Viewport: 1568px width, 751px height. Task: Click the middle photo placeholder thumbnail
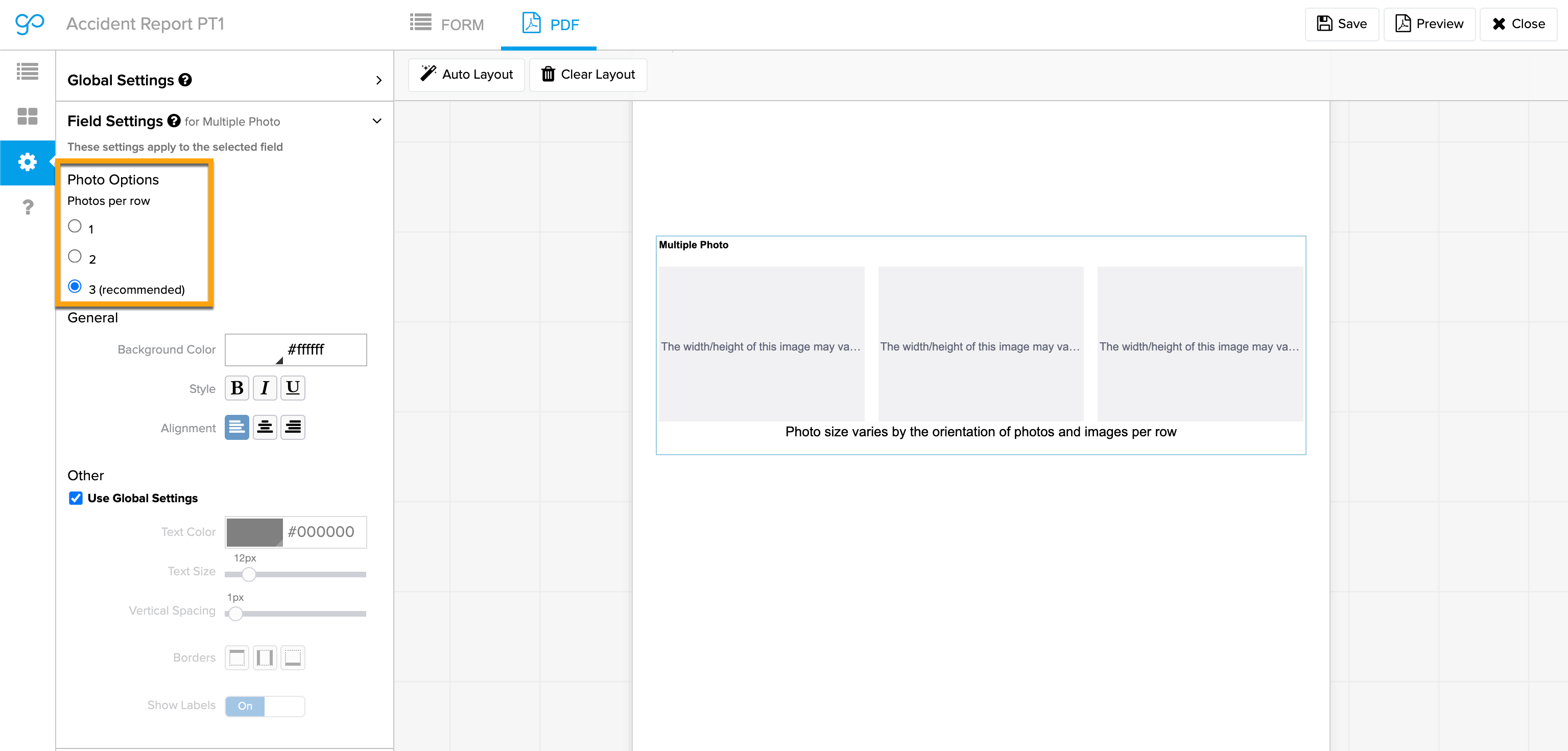(981, 343)
